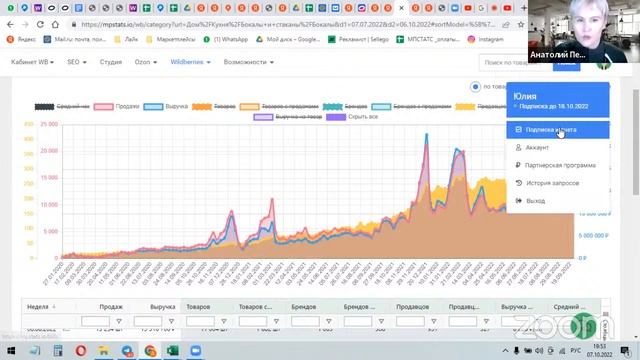Open the browser home page icon
640x360 pixels.
point(55,24)
